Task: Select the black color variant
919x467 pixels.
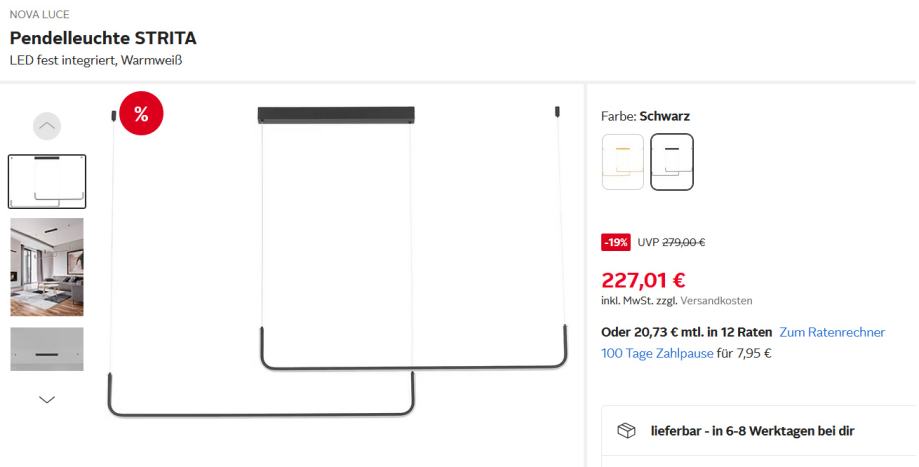Action: (671, 162)
